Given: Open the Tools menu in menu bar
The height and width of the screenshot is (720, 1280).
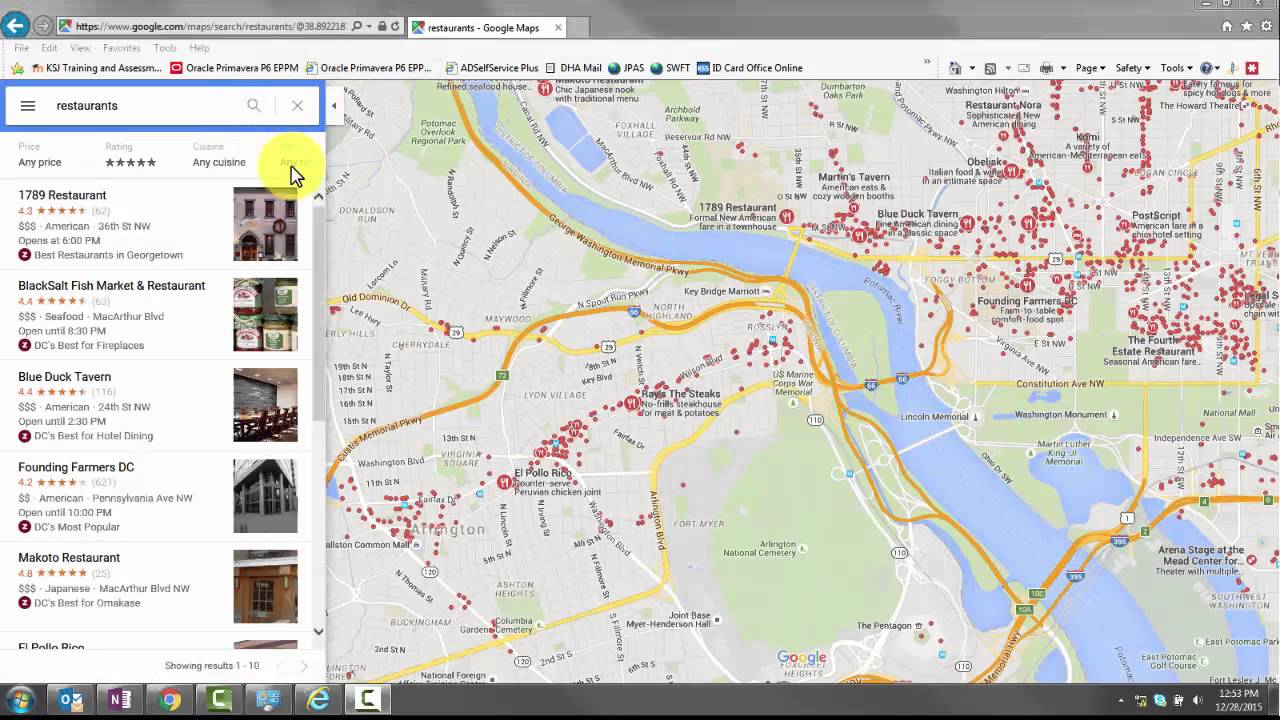Looking at the screenshot, I should pyautogui.click(x=165, y=48).
